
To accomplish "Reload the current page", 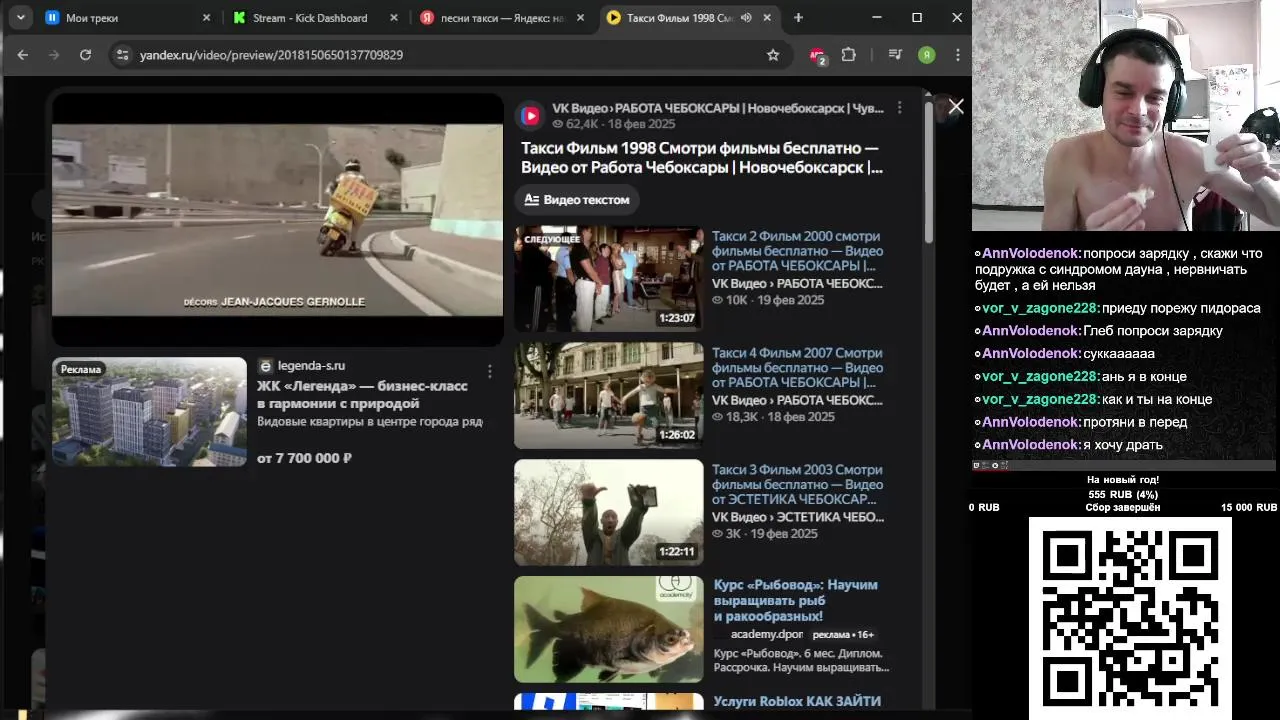I will (x=86, y=55).
